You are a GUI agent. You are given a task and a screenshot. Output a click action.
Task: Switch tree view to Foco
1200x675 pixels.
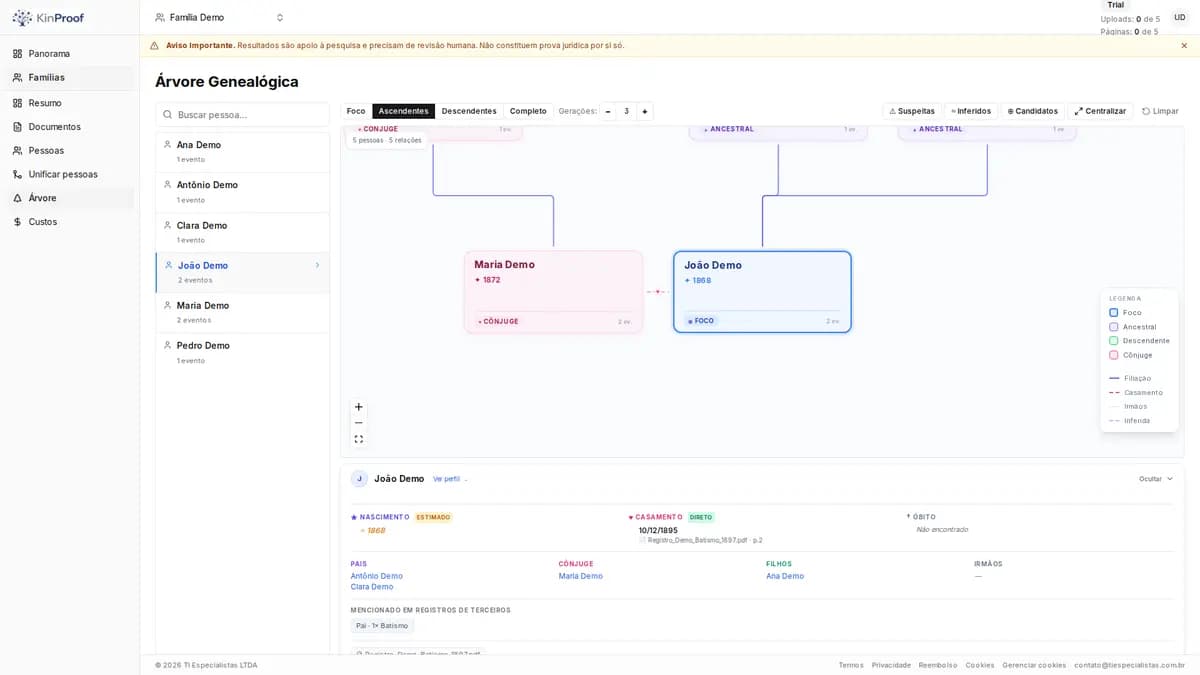click(x=356, y=111)
